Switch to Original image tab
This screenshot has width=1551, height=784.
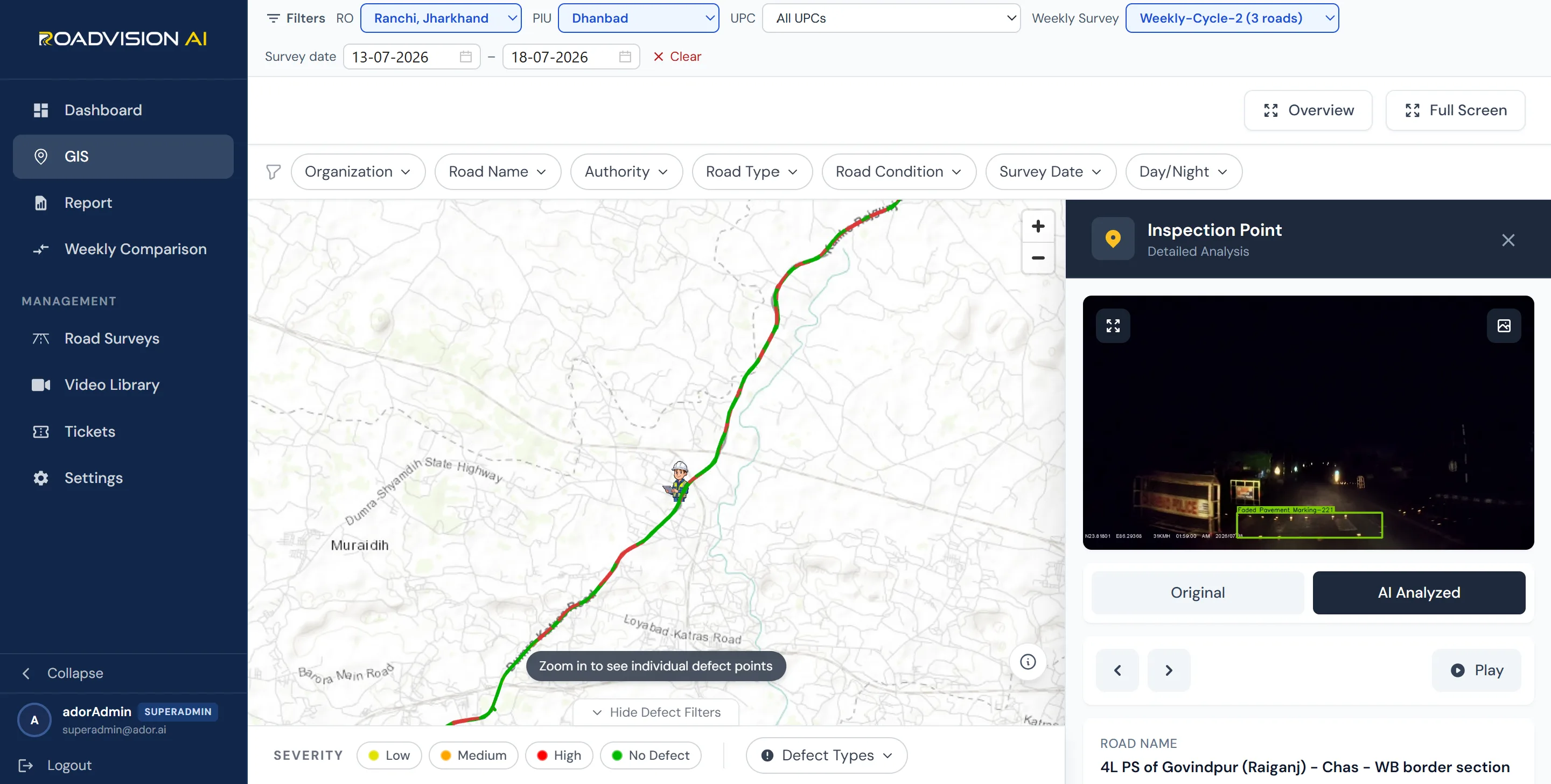[1198, 592]
